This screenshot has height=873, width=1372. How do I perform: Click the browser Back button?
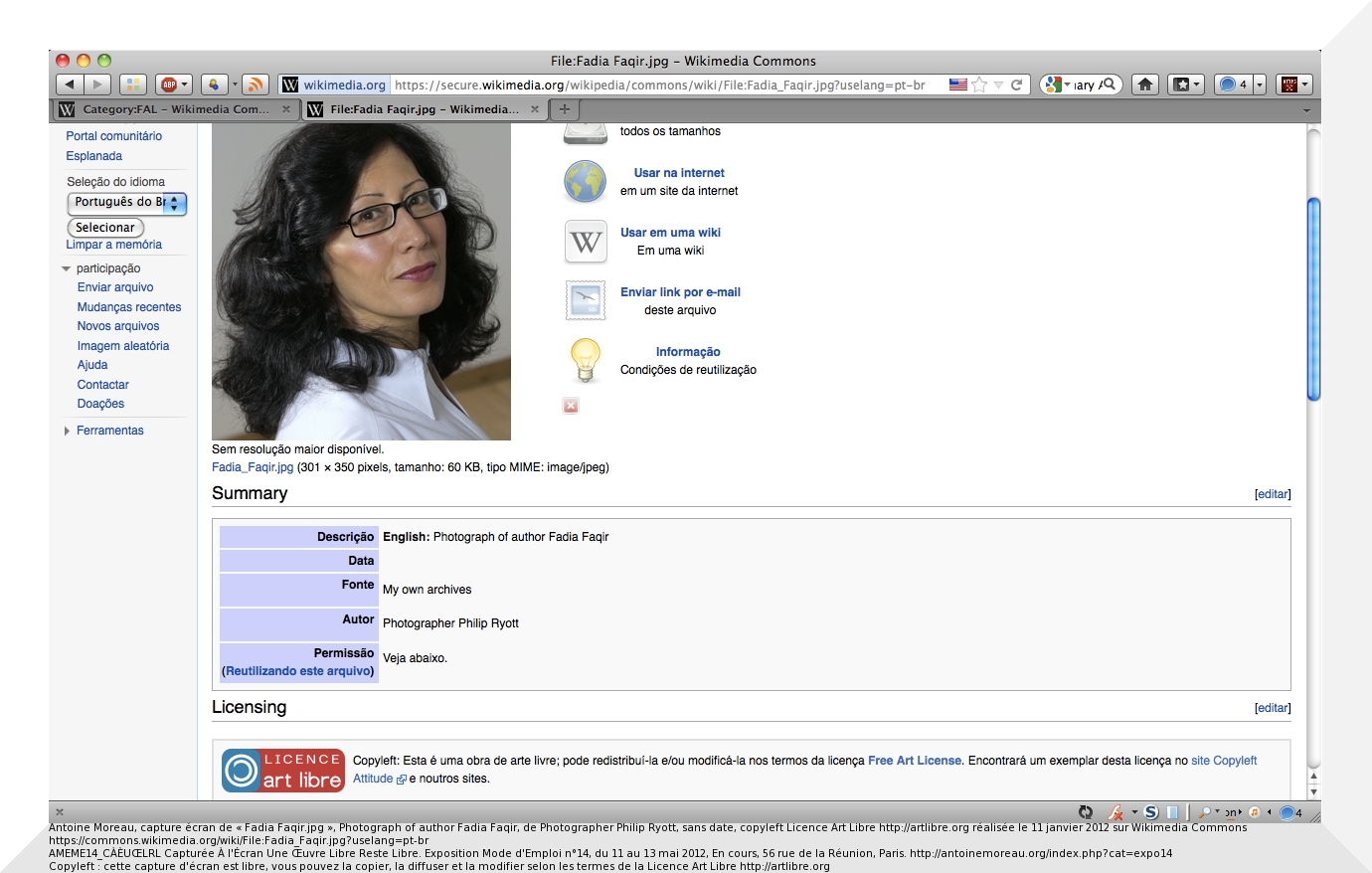69,85
